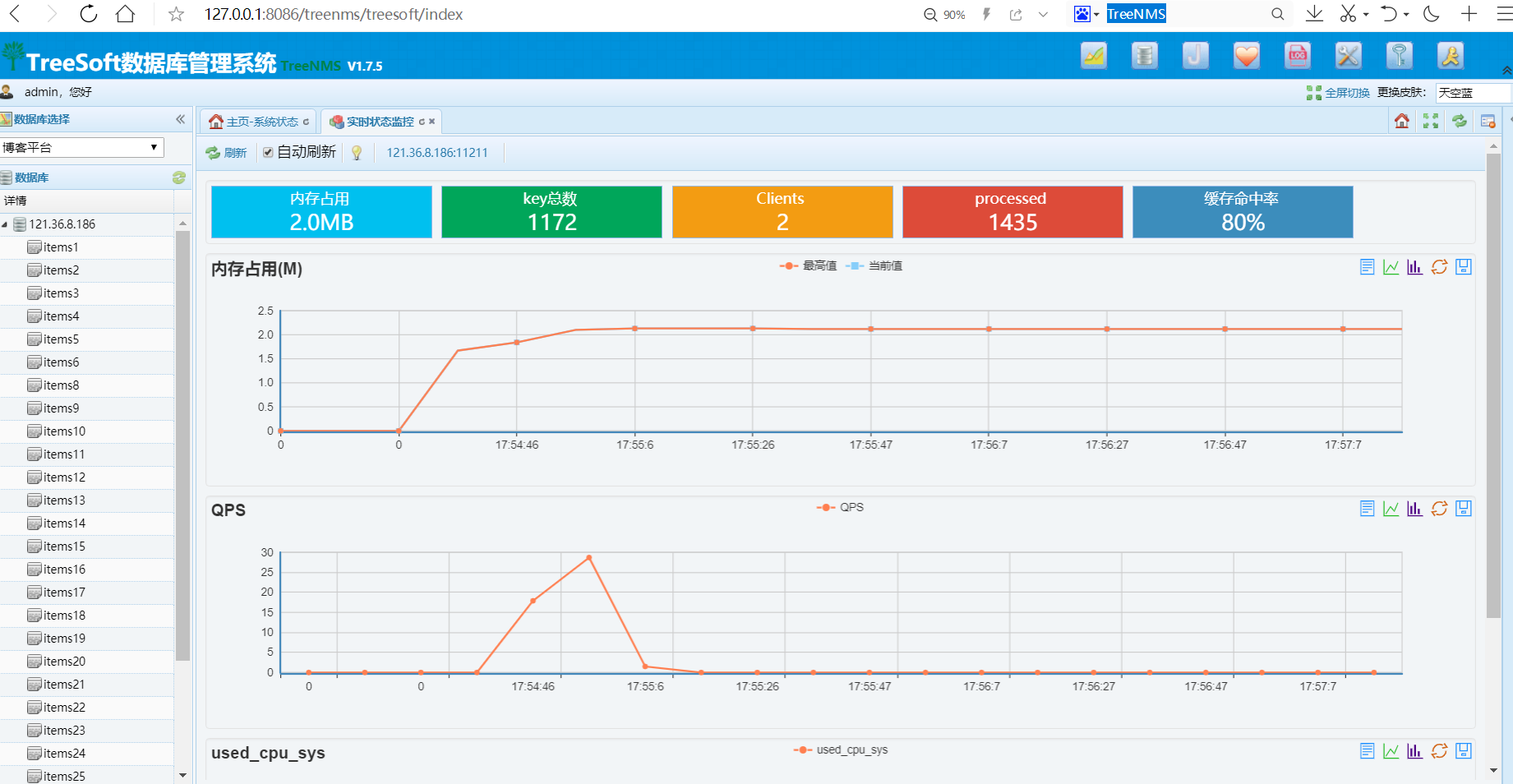The height and width of the screenshot is (784, 1513).
Task: Toggle the 自动刷新 checkbox
Action: click(x=268, y=152)
